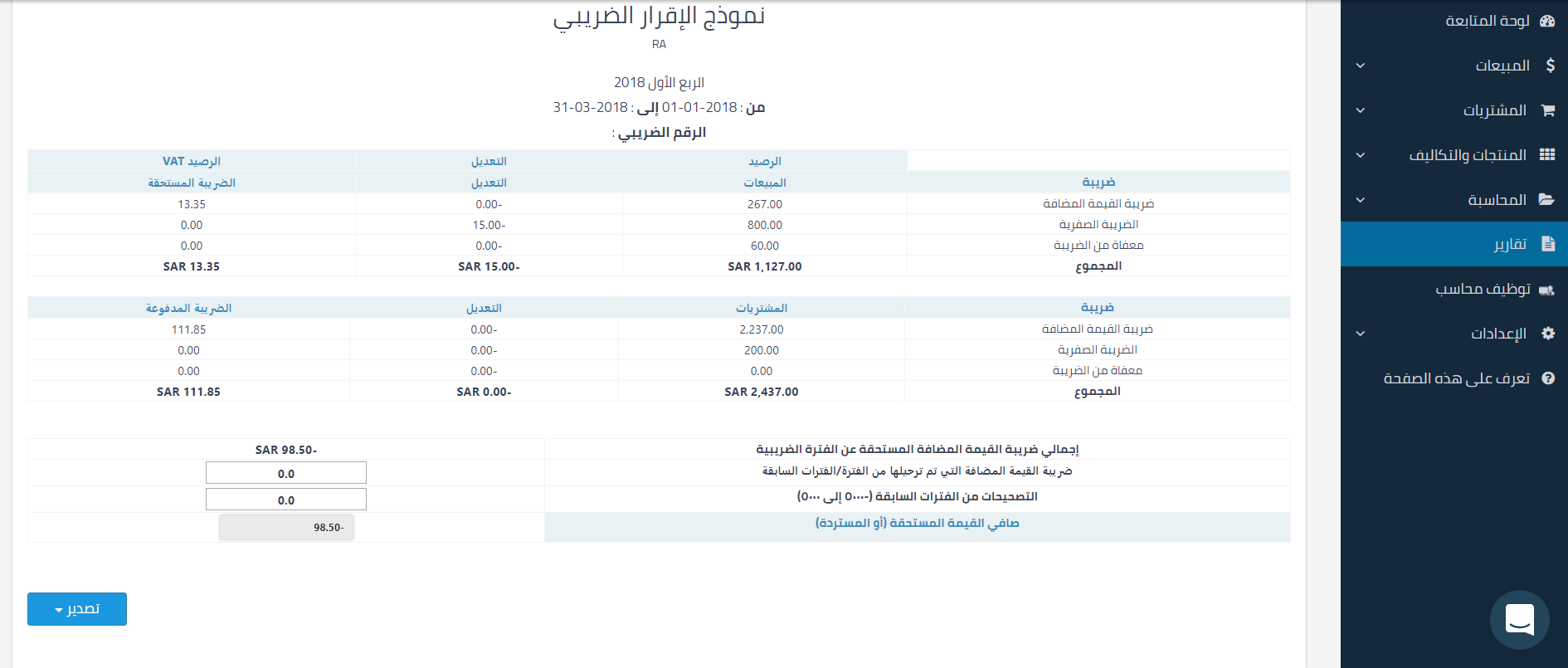The width and height of the screenshot is (1568, 668).
Task: Click the grid icon for products and costs
Action: click(x=1547, y=155)
